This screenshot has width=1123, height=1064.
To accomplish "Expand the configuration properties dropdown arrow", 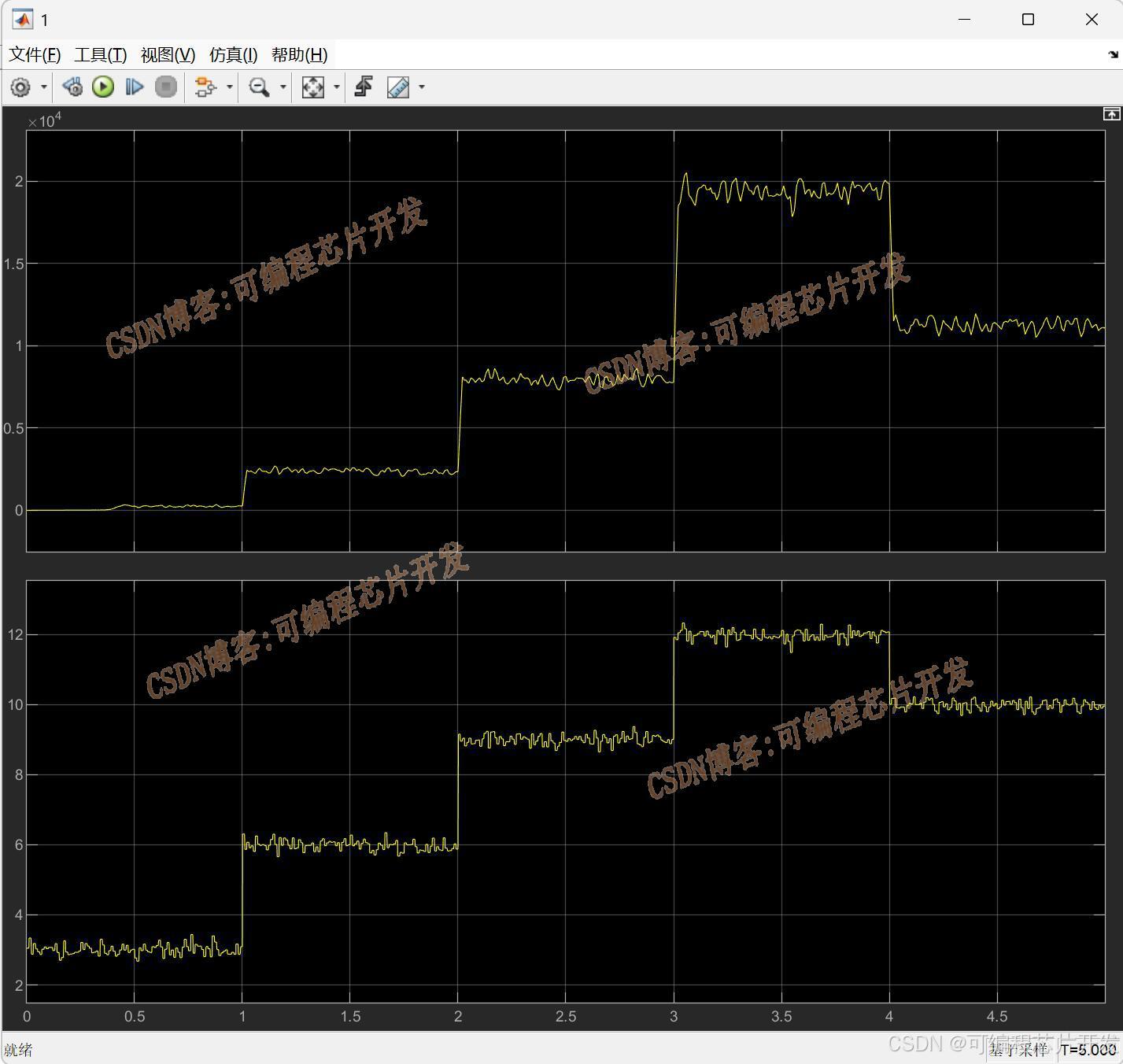I will (x=44, y=87).
